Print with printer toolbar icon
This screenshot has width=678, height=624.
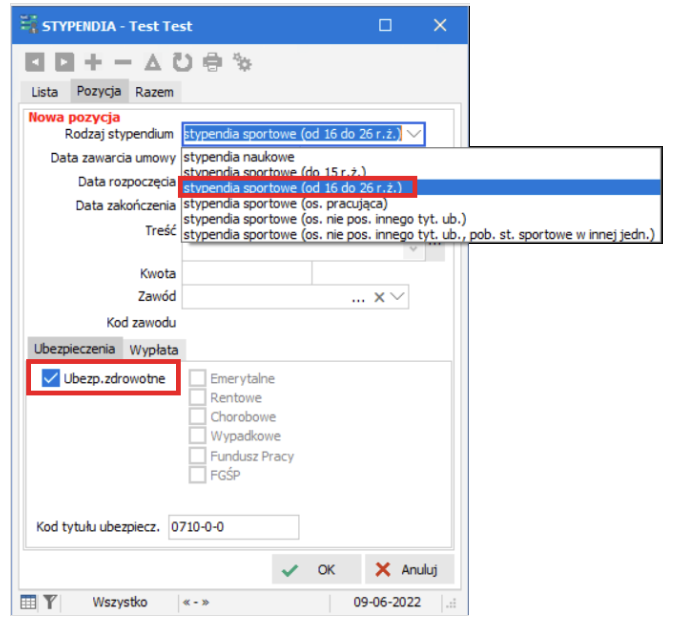pos(212,62)
